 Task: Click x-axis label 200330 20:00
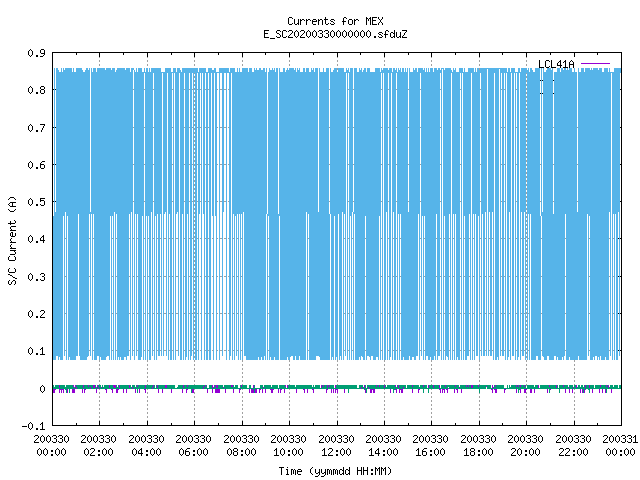525,446
